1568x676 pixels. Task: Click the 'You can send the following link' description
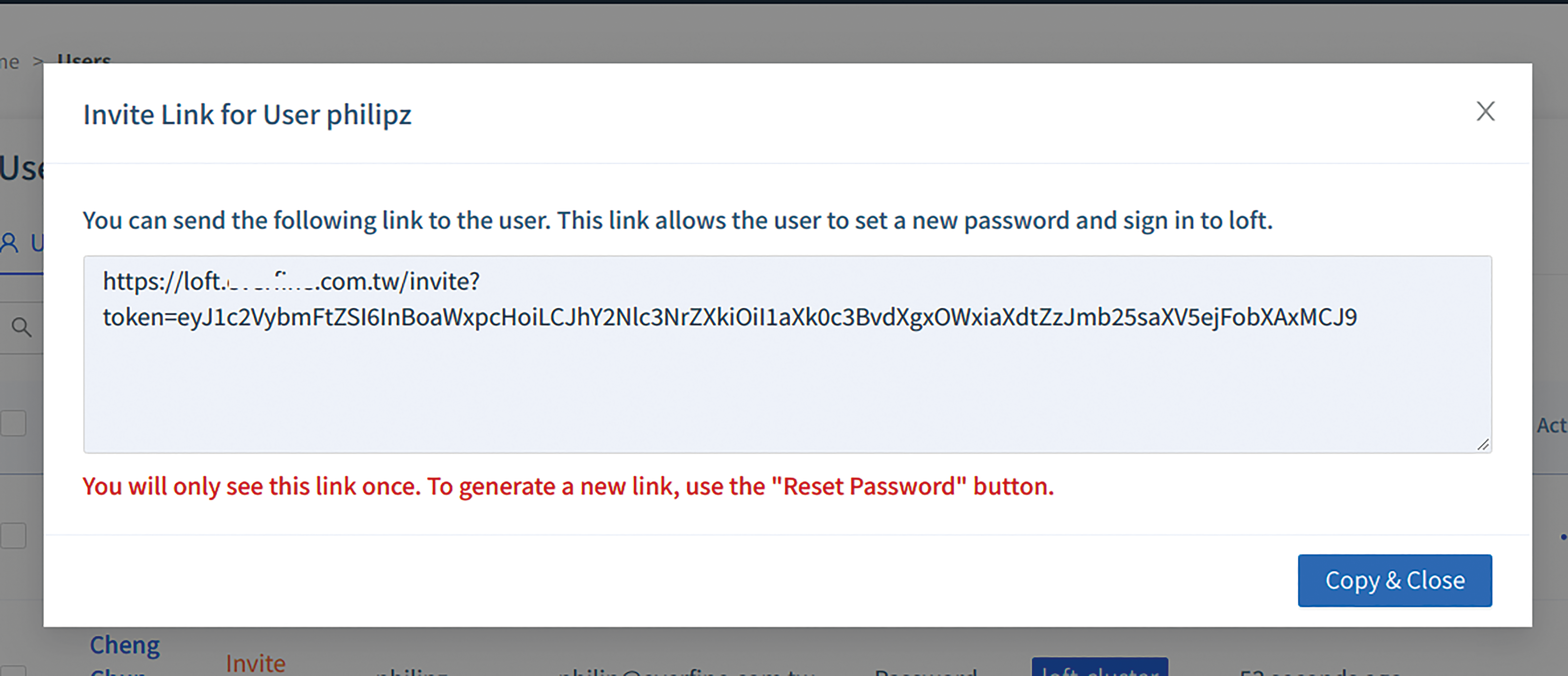(x=678, y=220)
